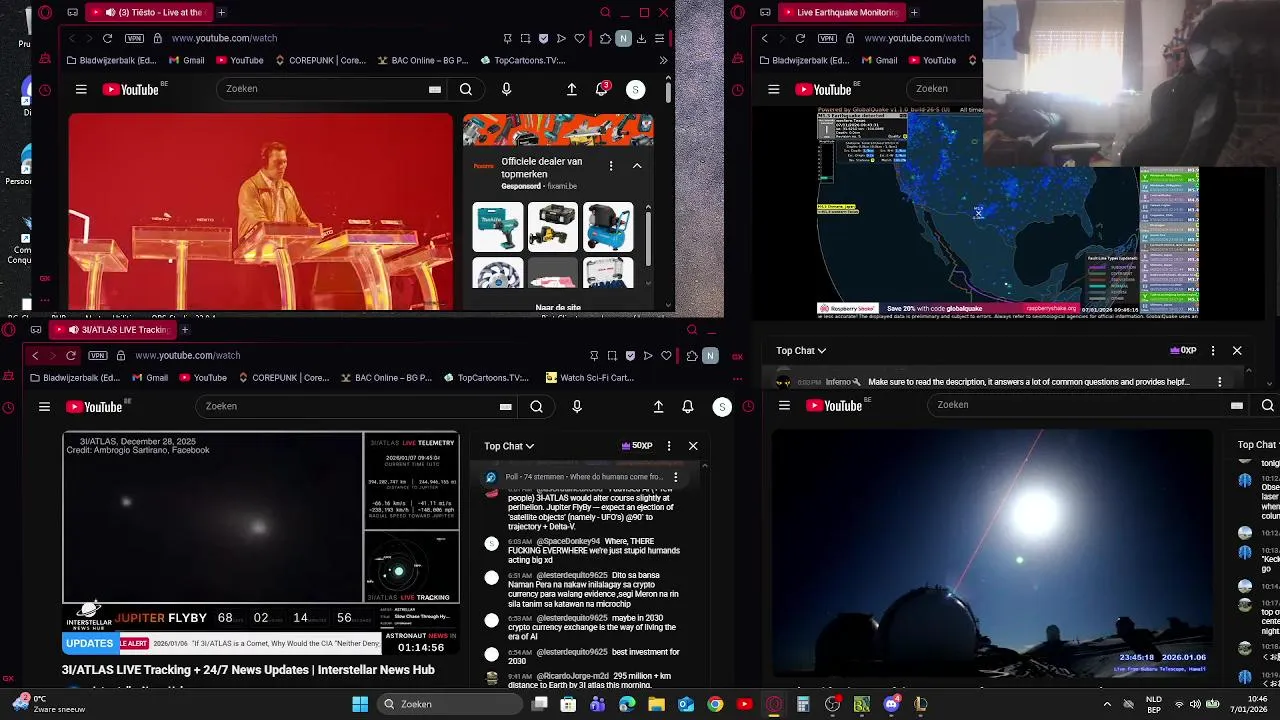Toggle virtual keyboard in 3I/ATLAS search box

(506, 406)
